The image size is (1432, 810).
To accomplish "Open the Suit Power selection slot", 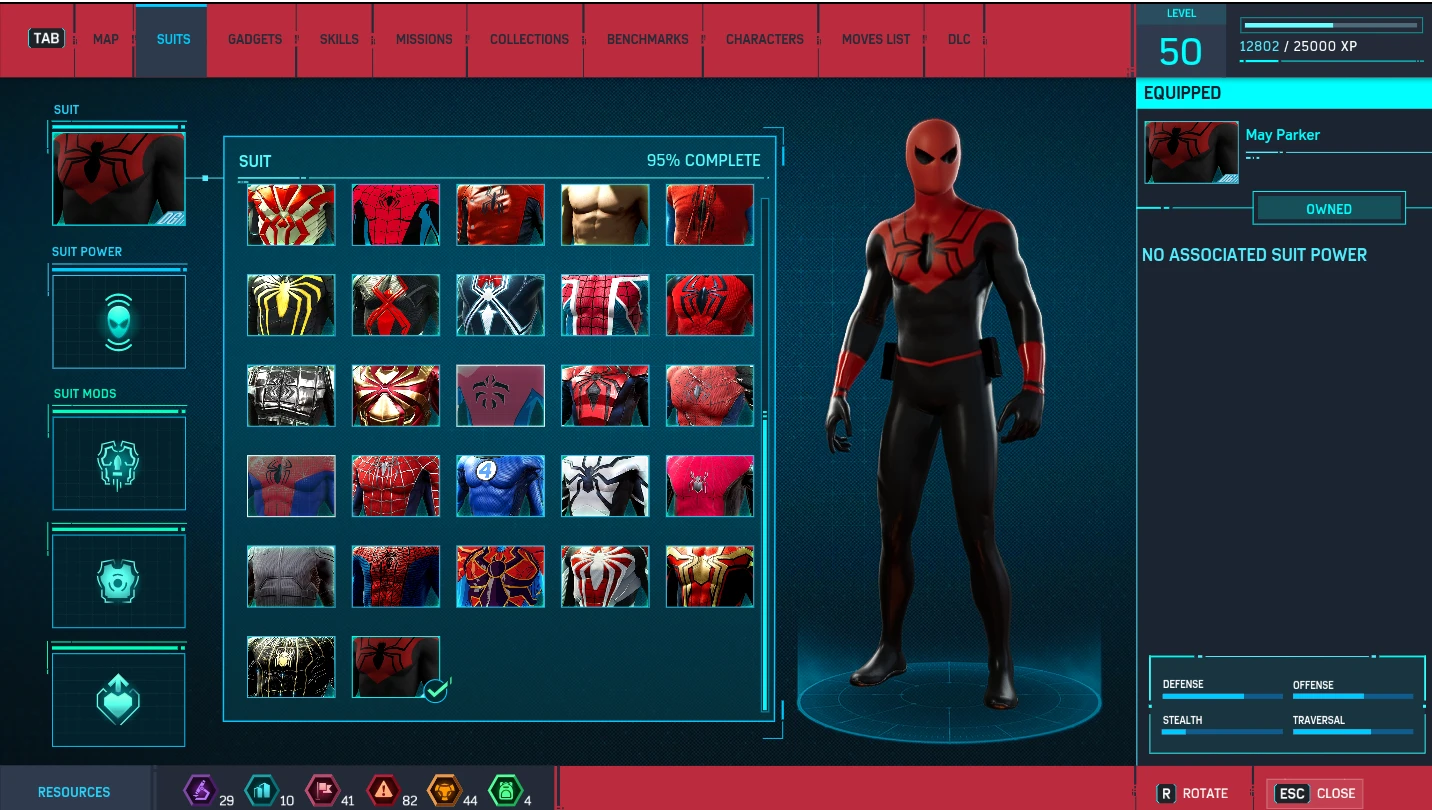I will pyautogui.click(x=119, y=320).
